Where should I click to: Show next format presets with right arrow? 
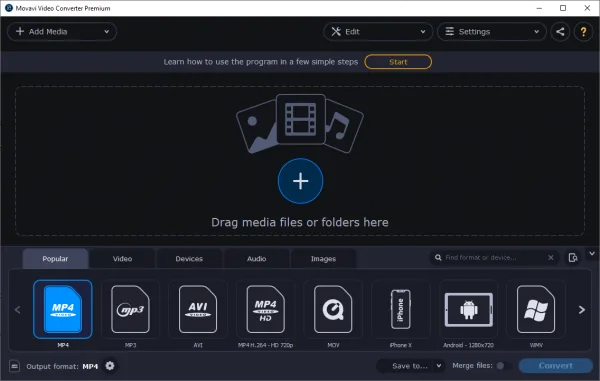click(582, 309)
